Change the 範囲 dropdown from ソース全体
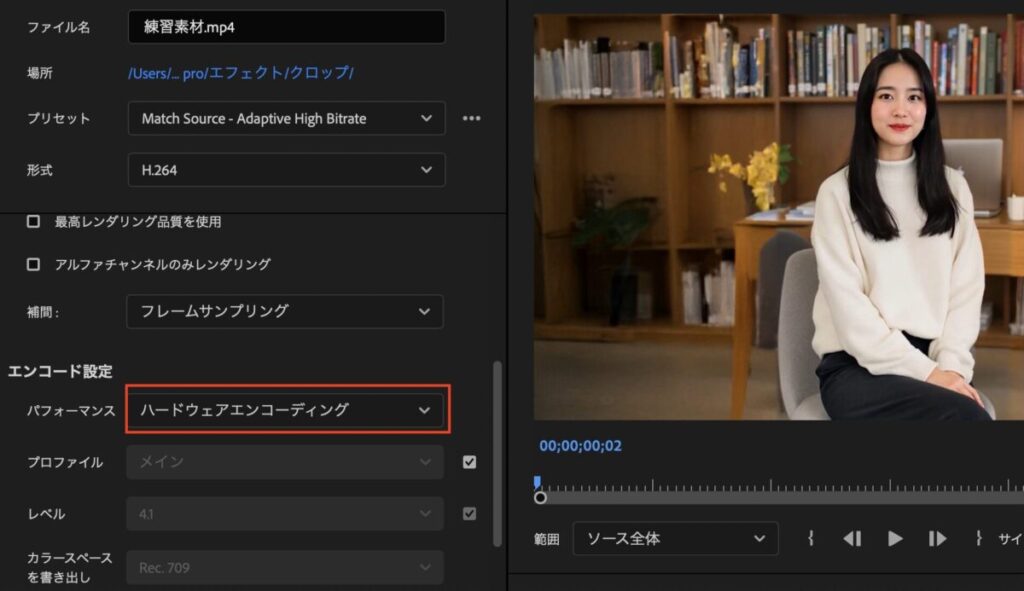 pyautogui.click(x=675, y=538)
